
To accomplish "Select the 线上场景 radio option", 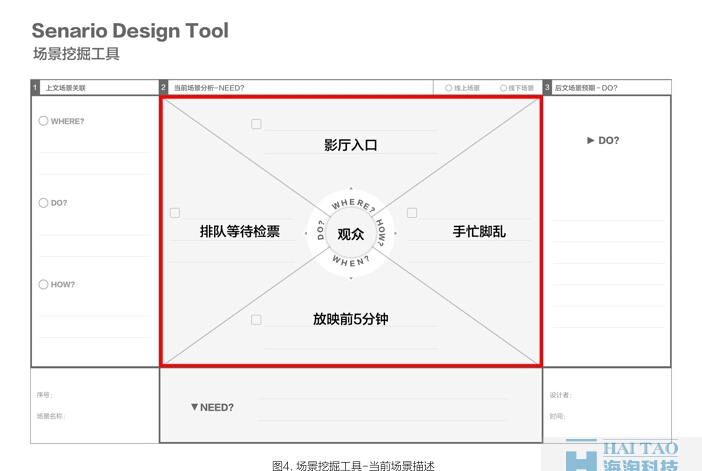I will coord(449,88).
